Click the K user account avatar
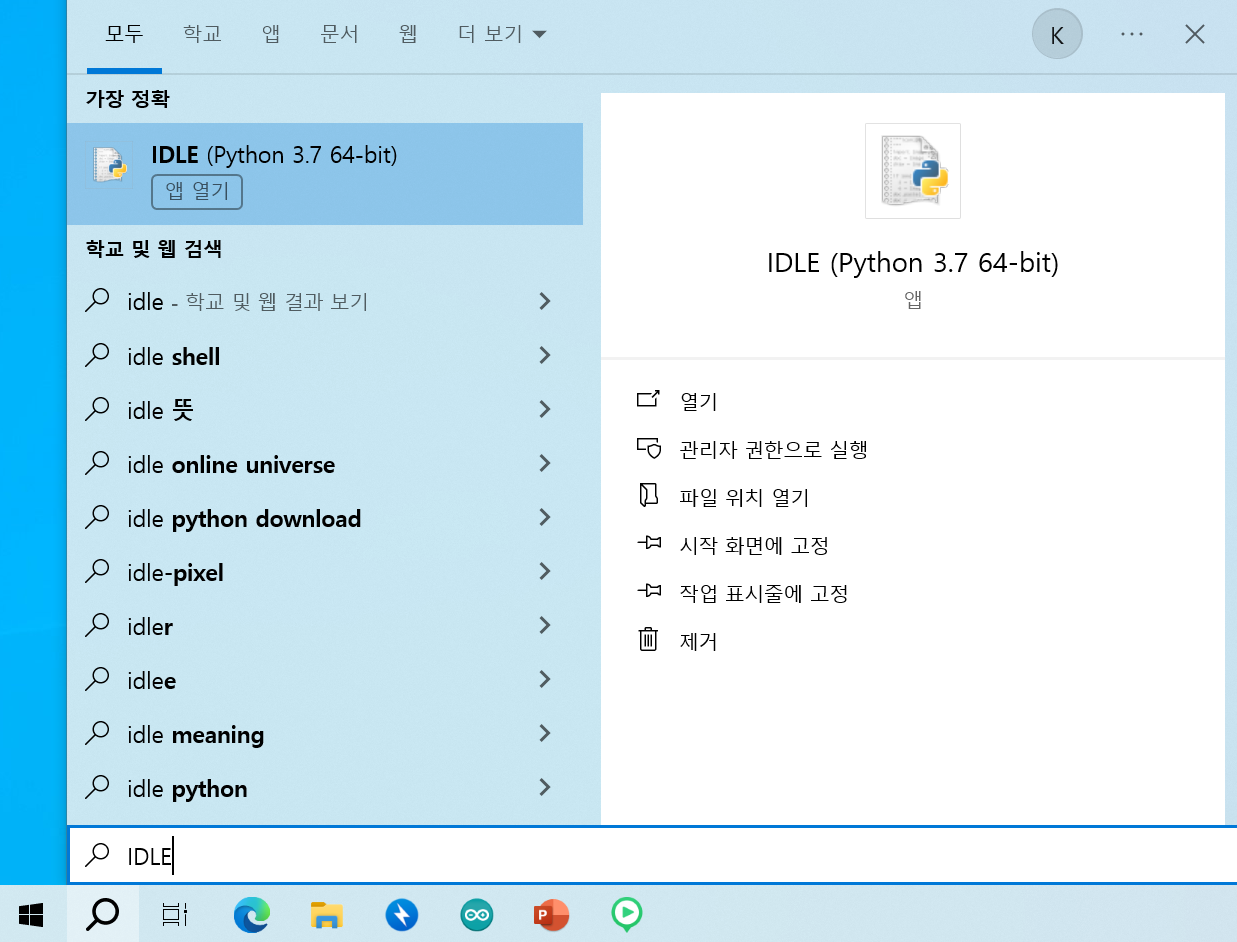This screenshot has width=1237, height=942. (x=1057, y=35)
